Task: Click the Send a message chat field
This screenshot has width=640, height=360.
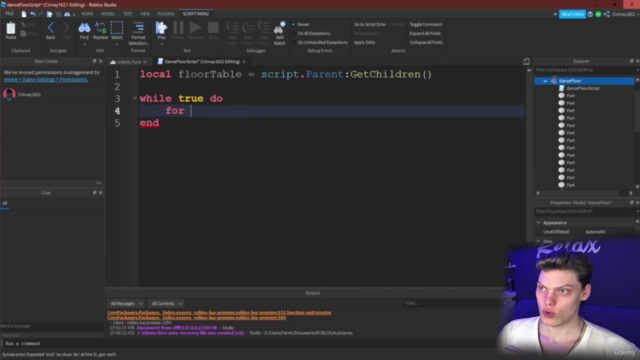Action: [52, 326]
